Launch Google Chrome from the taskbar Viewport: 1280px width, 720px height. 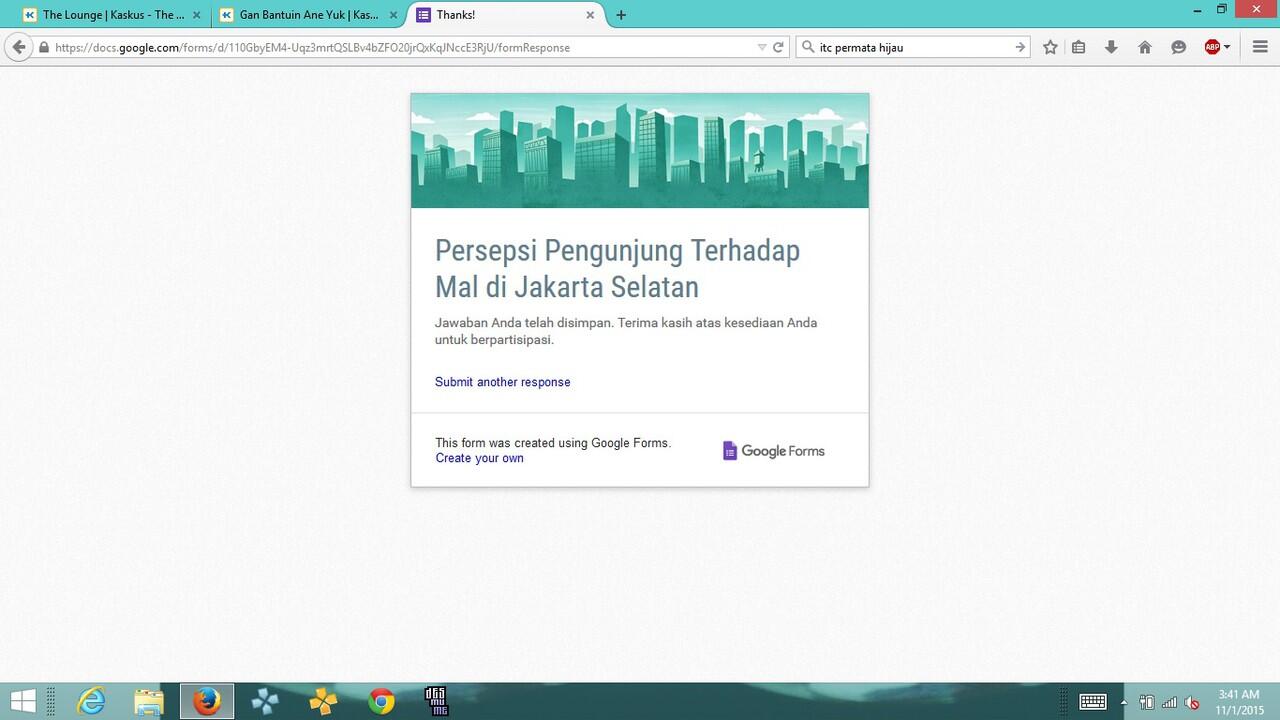tap(380, 702)
